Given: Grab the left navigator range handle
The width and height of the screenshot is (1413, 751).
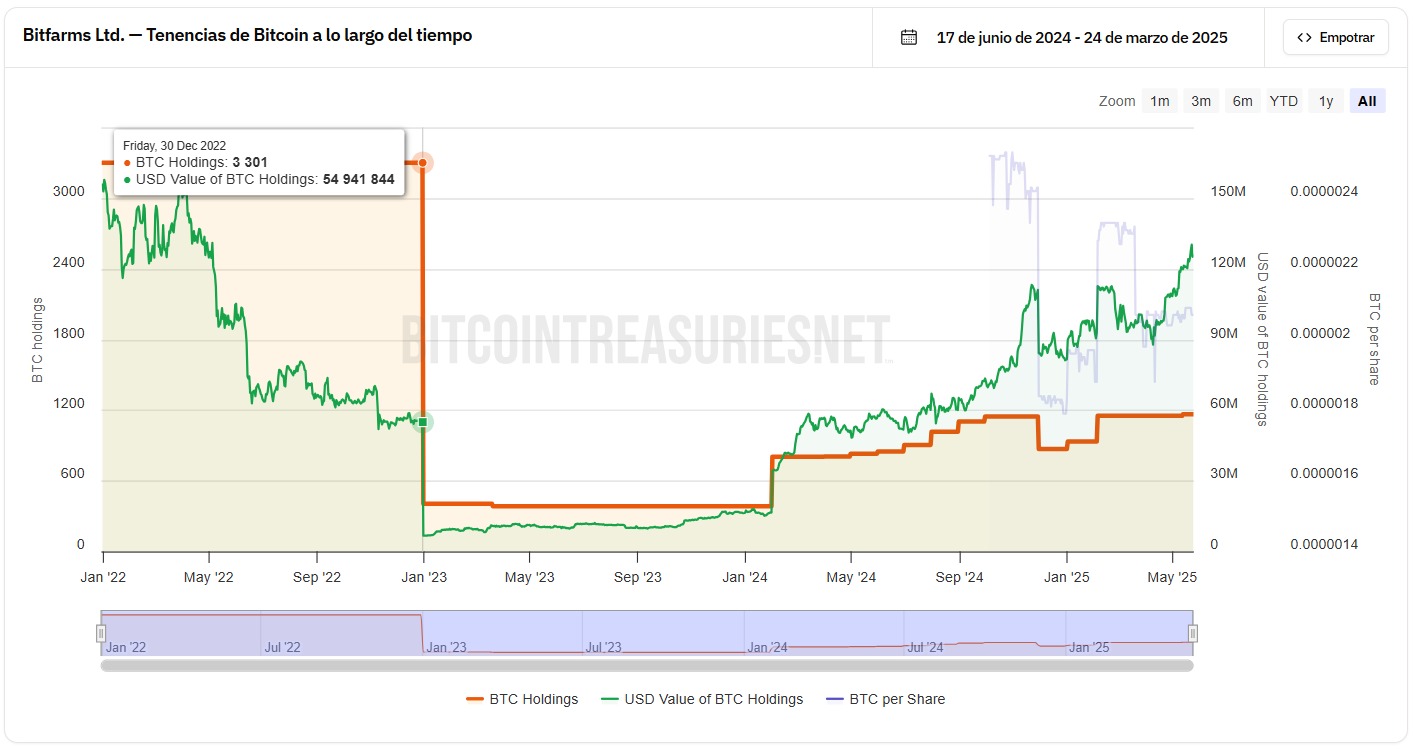Looking at the screenshot, I should pyautogui.click(x=101, y=633).
